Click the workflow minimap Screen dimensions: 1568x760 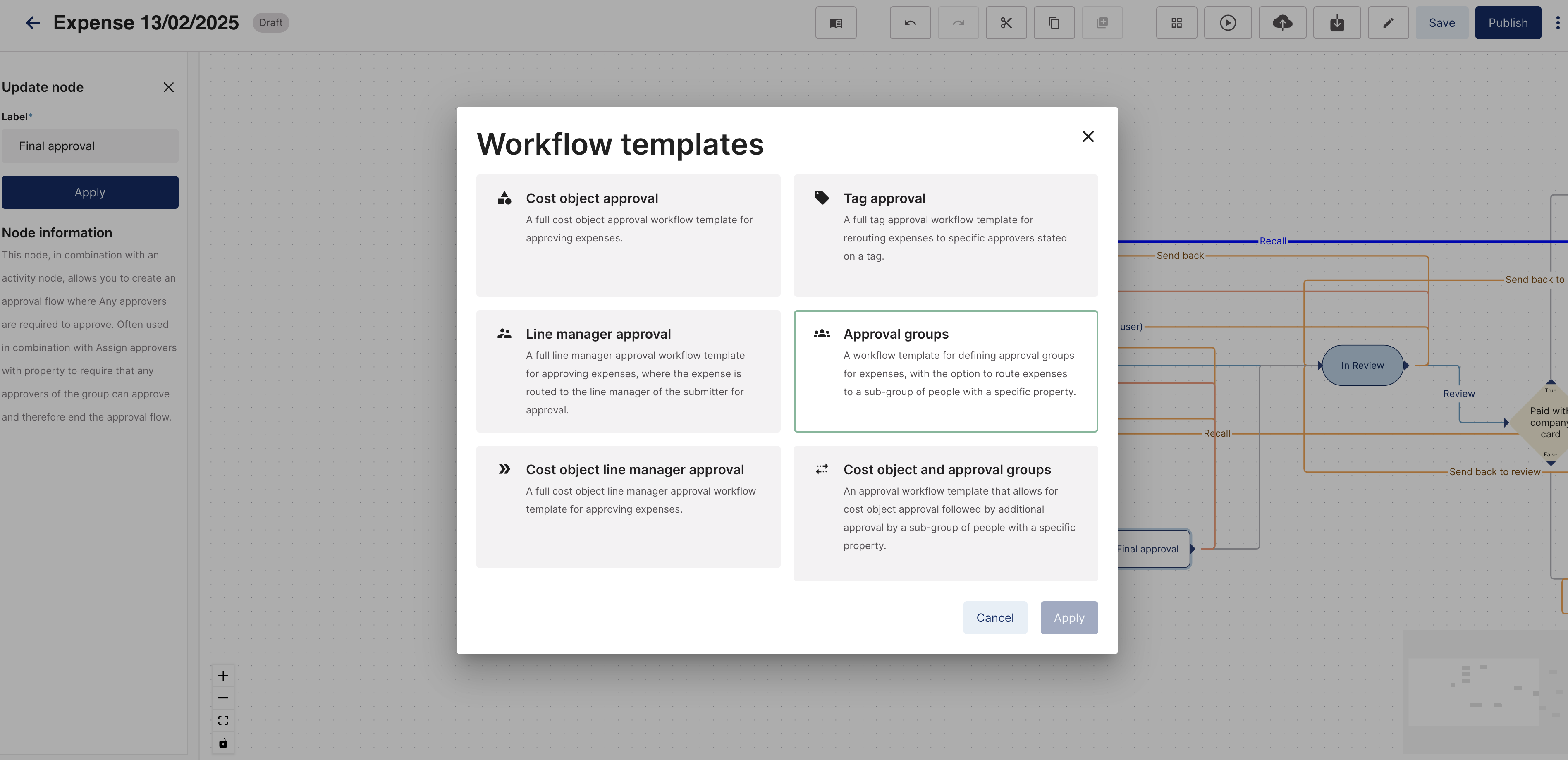click(x=1485, y=692)
